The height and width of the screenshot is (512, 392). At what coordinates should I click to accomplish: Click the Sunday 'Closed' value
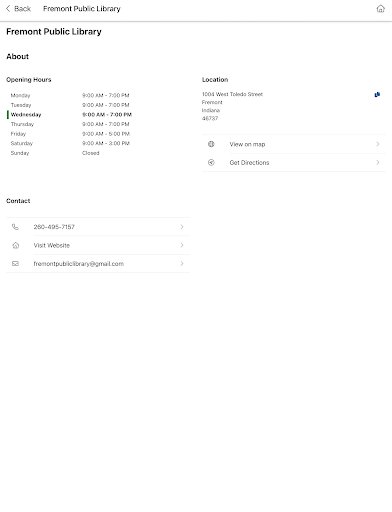[91, 153]
